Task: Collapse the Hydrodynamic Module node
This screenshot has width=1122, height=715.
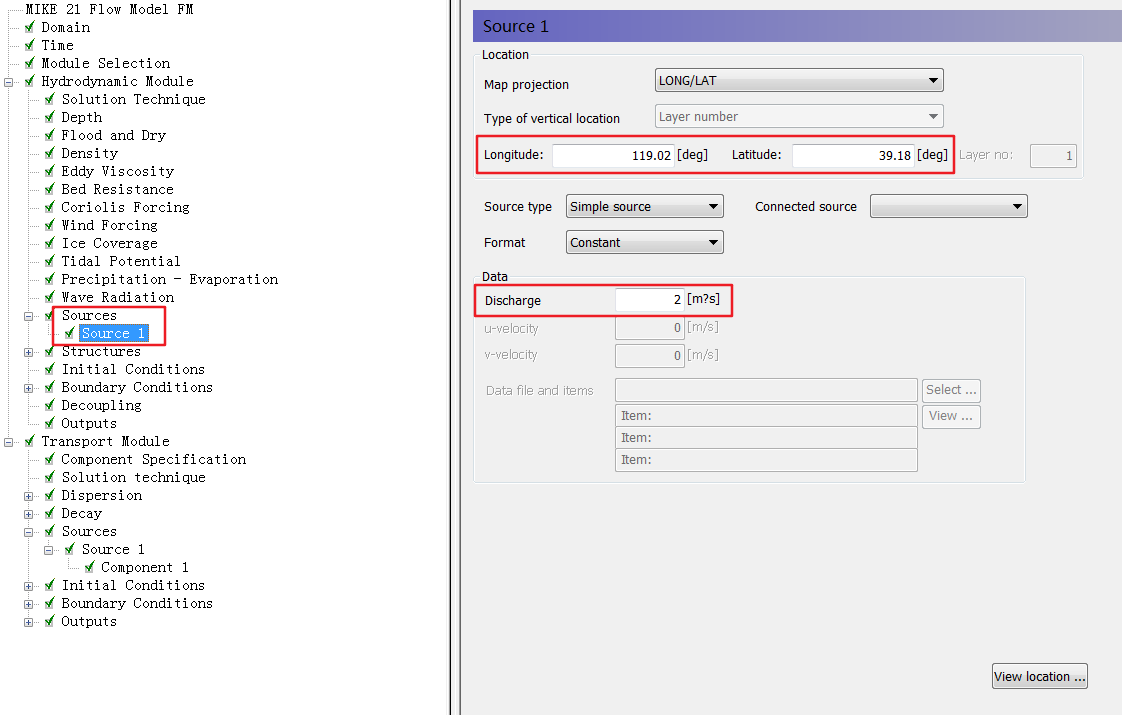Action: [9, 82]
